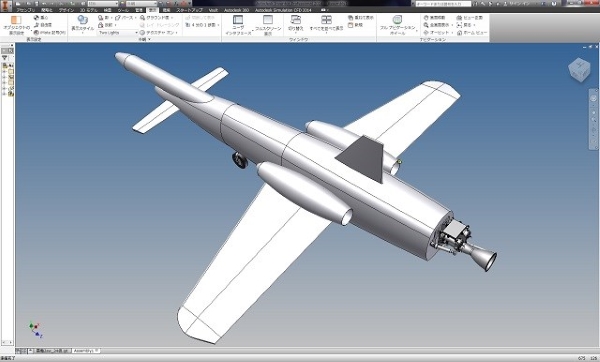Open the Ground Plane dropdown arrow
600x362 pixels.
(x=172, y=18)
